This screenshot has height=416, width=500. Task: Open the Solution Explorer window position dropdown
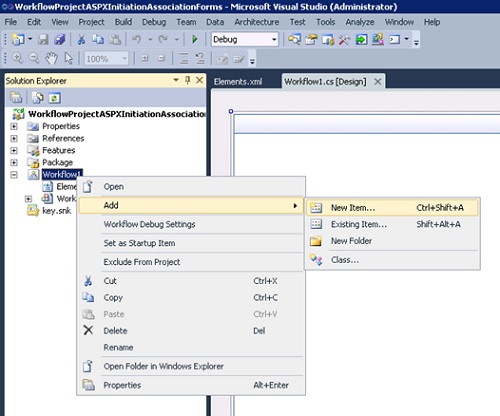coord(176,80)
